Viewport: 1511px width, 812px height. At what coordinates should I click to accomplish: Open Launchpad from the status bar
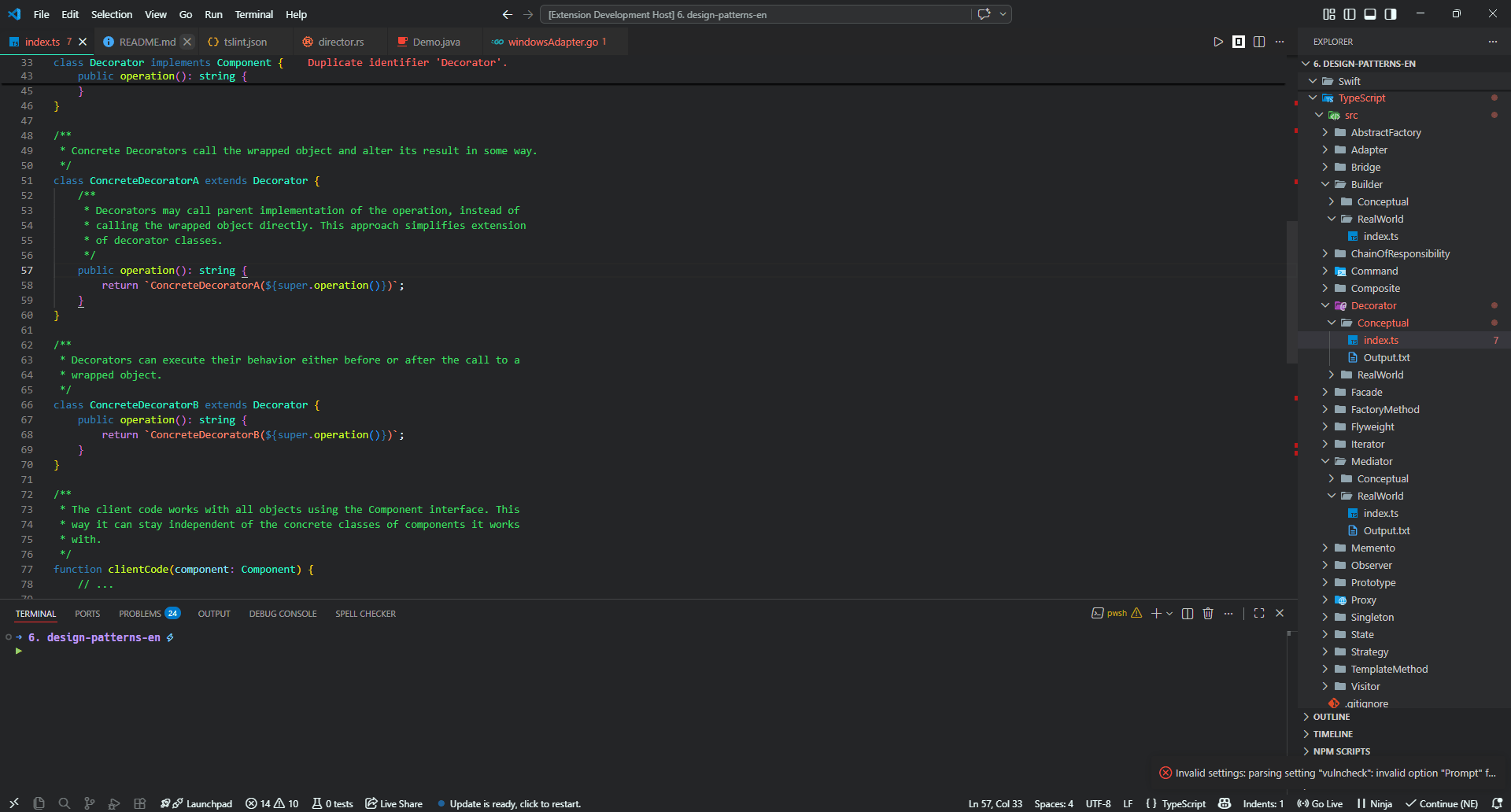pyautogui.click(x=196, y=803)
